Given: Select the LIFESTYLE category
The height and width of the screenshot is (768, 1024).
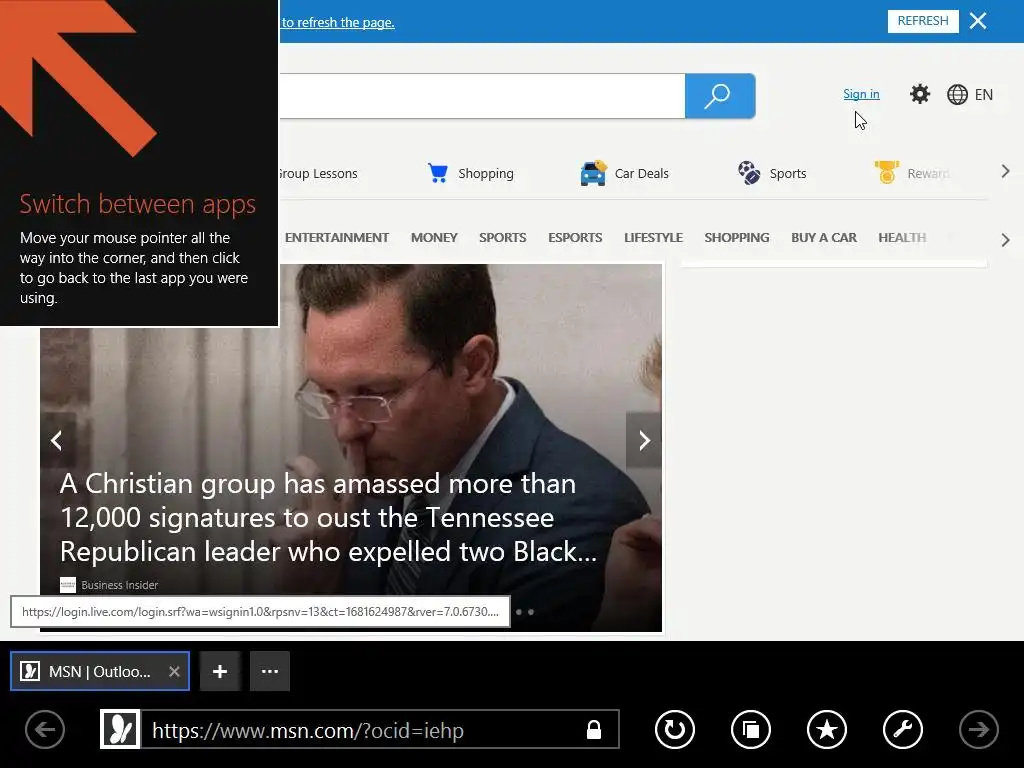Looking at the screenshot, I should [x=653, y=238].
